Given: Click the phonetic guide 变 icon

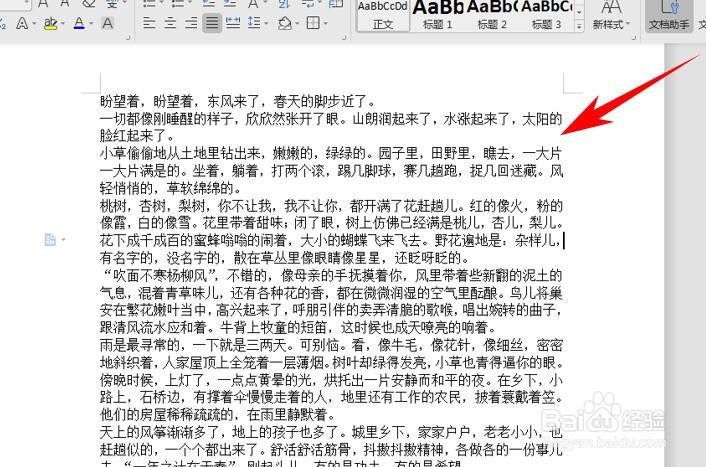Looking at the screenshot, I should pyautogui.click(x=112, y=4).
